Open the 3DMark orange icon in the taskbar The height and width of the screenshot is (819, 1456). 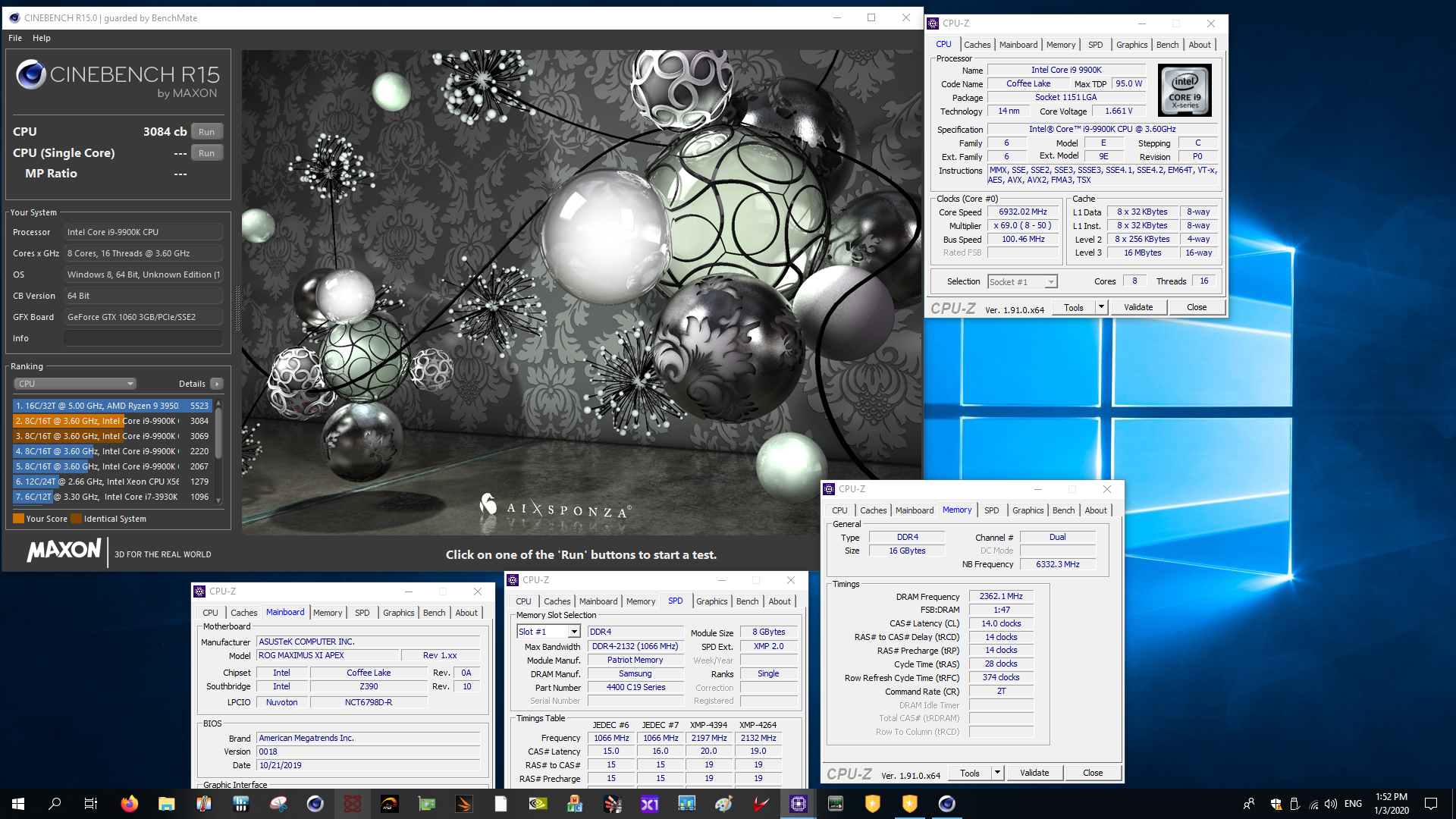pos(464,804)
